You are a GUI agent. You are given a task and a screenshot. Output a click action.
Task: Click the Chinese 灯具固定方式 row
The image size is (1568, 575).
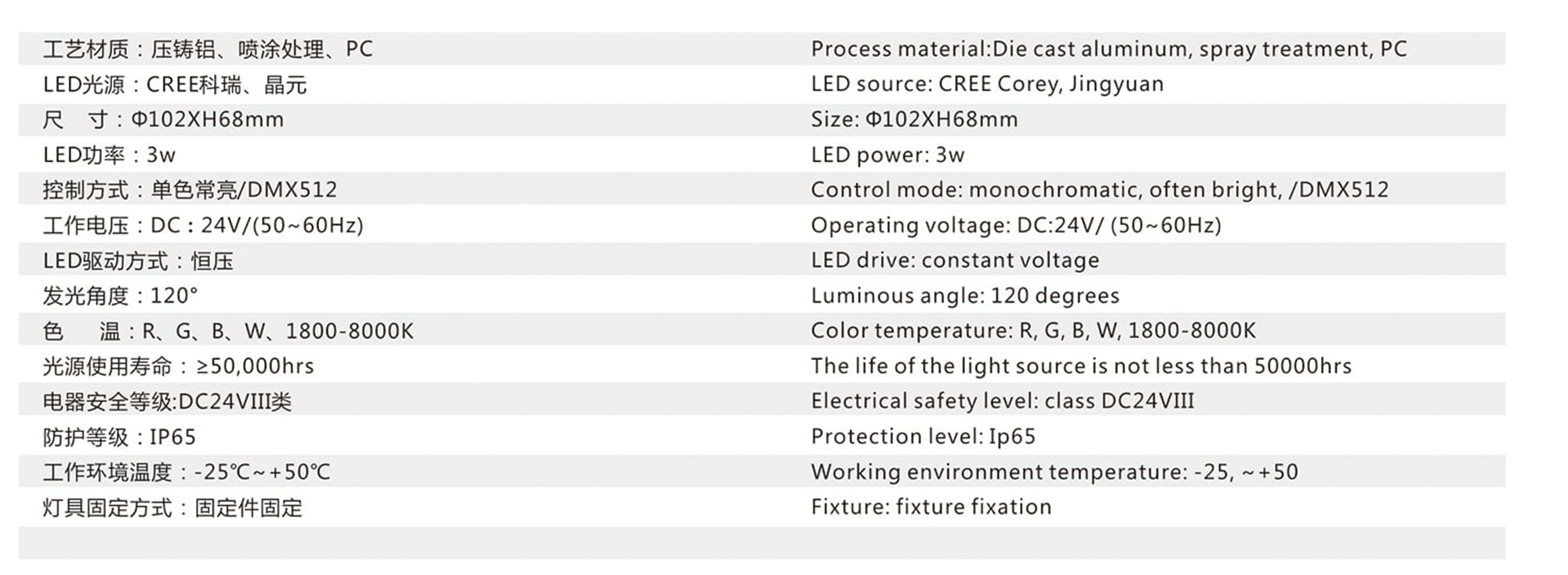172,508
